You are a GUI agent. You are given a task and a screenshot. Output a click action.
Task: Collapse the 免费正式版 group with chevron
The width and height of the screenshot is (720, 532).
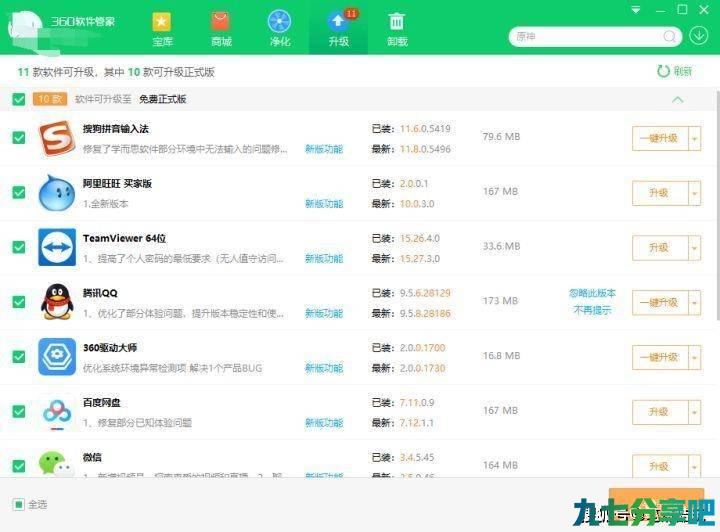(678, 99)
